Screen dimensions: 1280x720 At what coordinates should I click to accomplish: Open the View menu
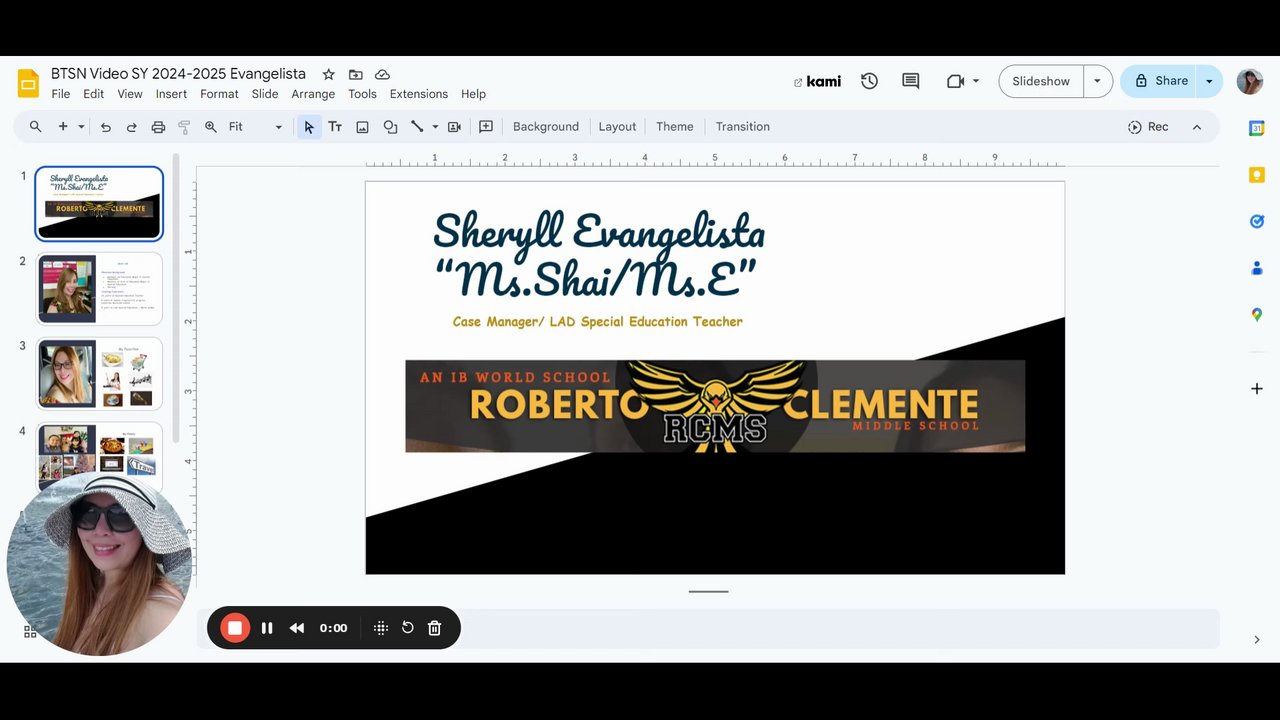coord(130,94)
